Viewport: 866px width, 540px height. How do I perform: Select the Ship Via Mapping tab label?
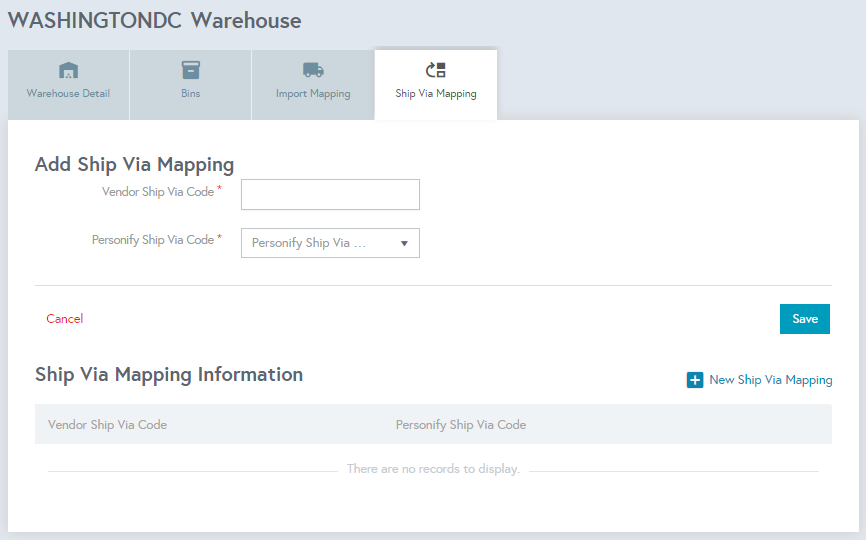tap(436, 94)
